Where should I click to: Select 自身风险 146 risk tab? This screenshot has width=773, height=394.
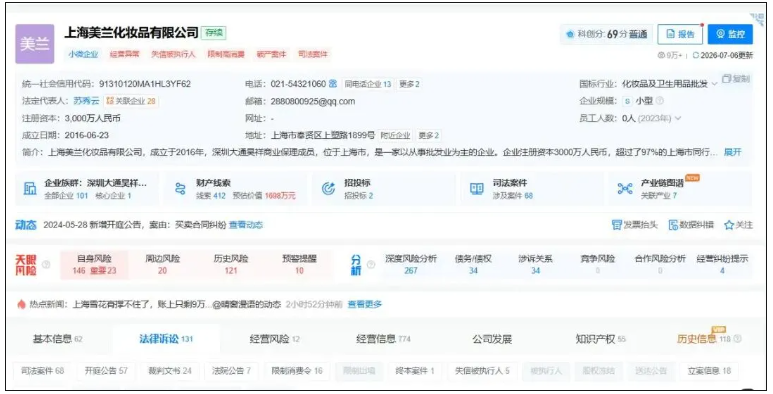click(94, 265)
